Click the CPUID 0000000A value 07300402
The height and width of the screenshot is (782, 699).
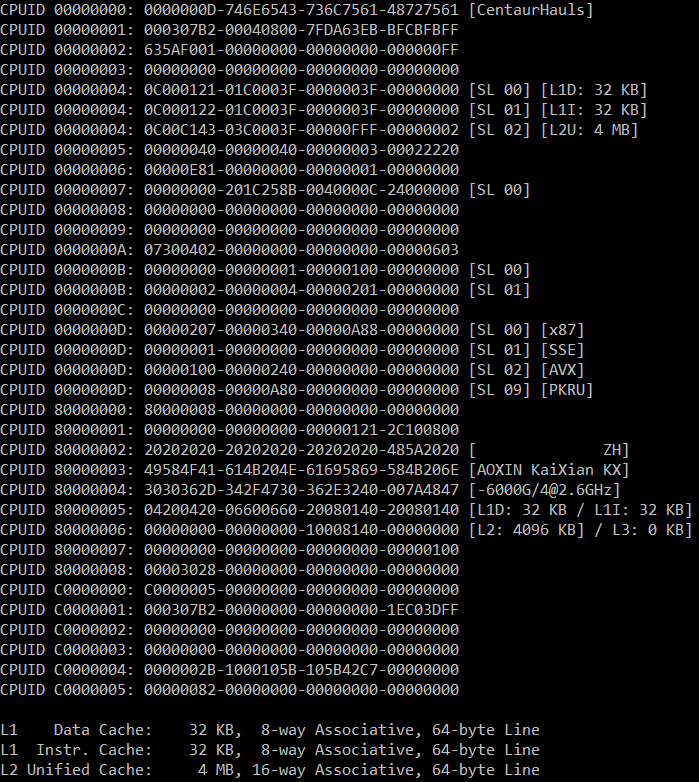click(179, 249)
